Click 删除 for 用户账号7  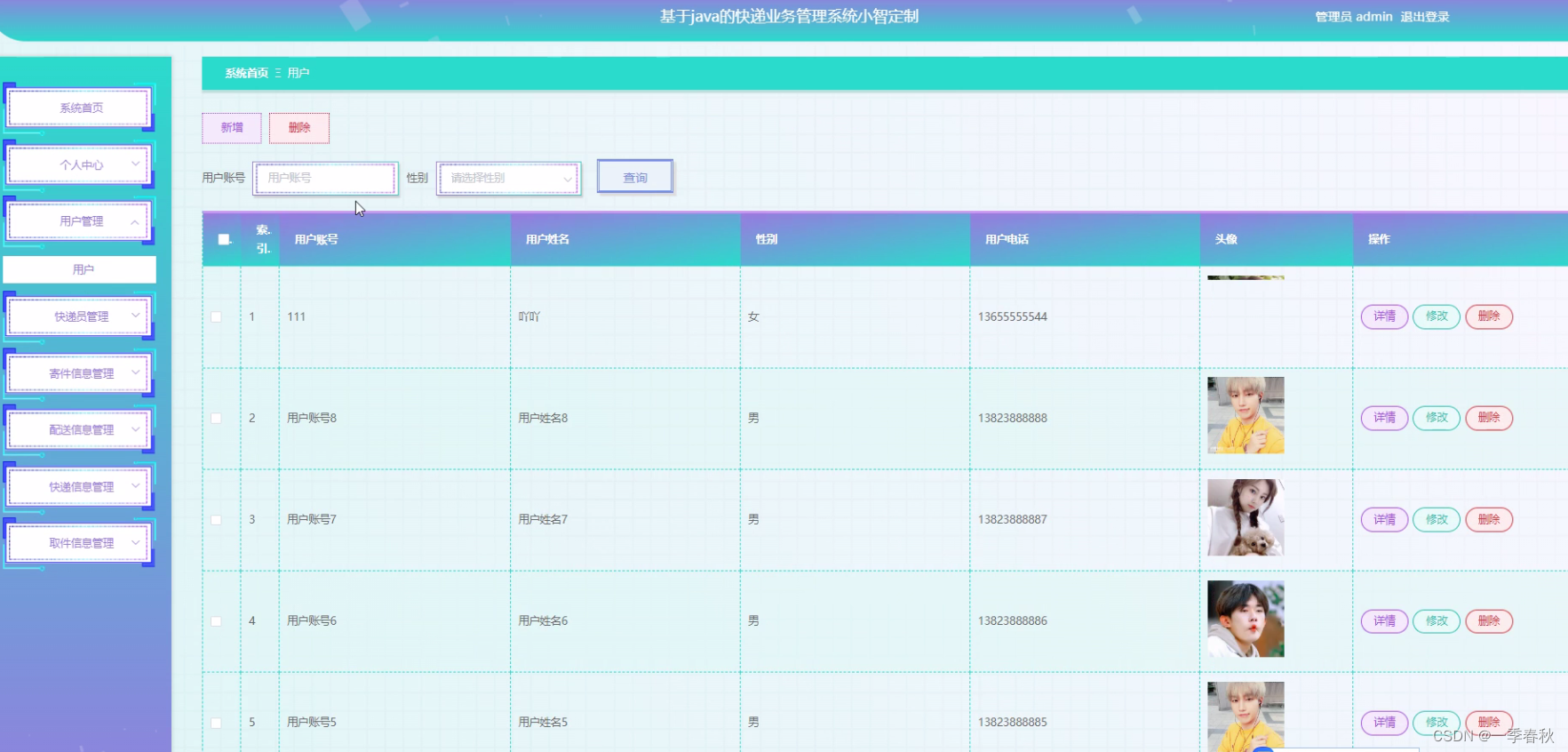pyautogui.click(x=1489, y=519)
